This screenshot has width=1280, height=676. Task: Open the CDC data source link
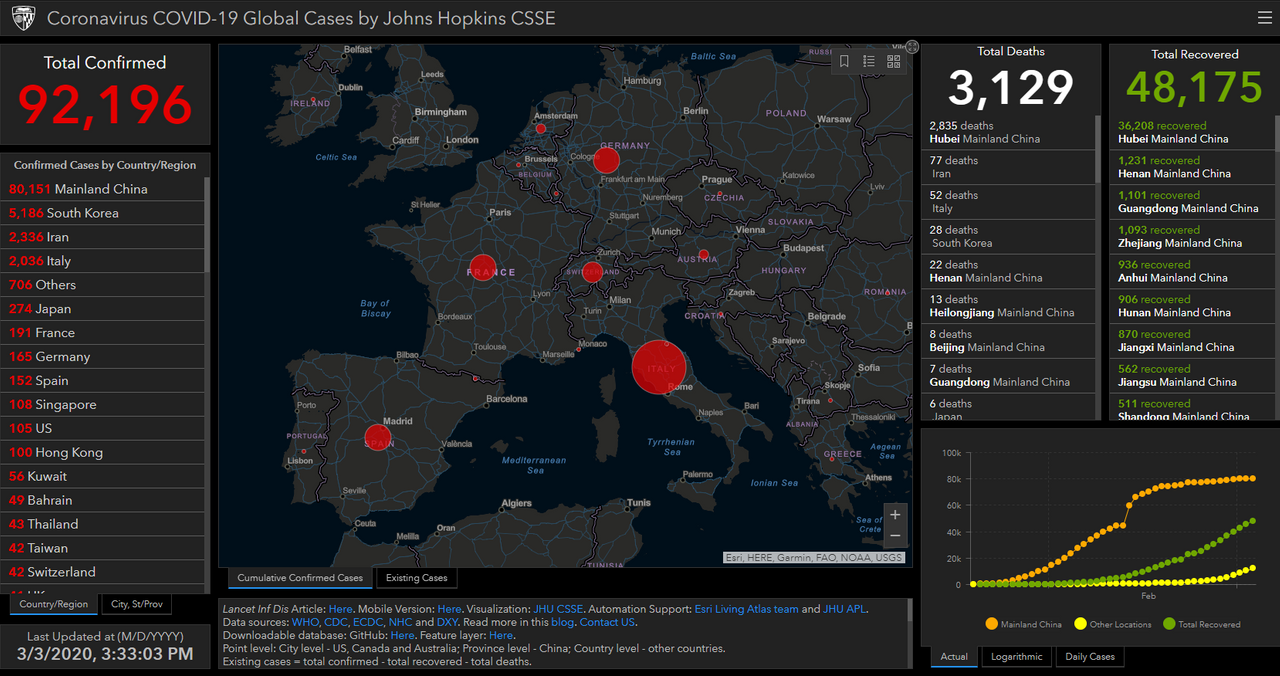click(x=336, y=622)
